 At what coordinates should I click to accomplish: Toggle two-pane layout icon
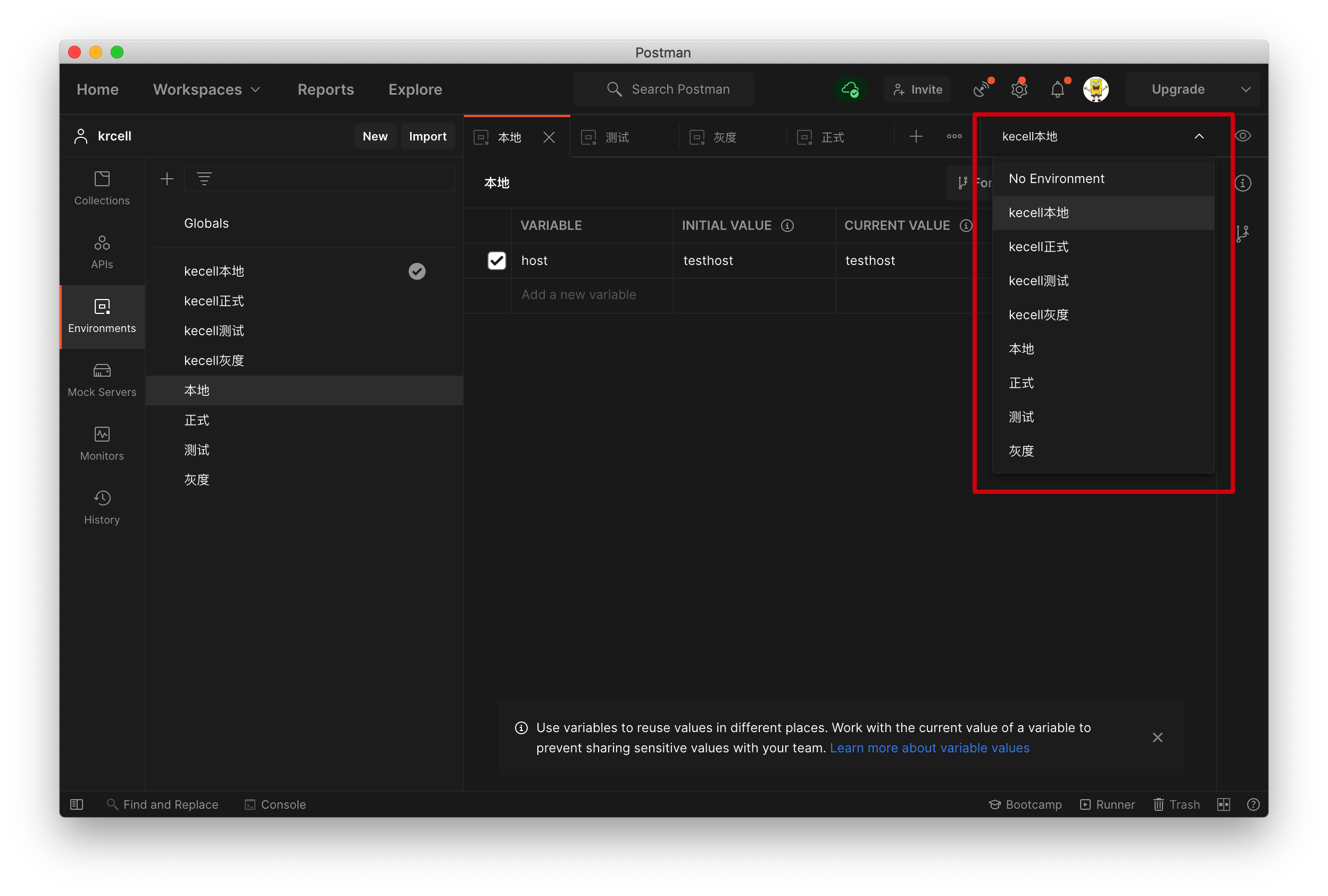(x=1223, y=804)
